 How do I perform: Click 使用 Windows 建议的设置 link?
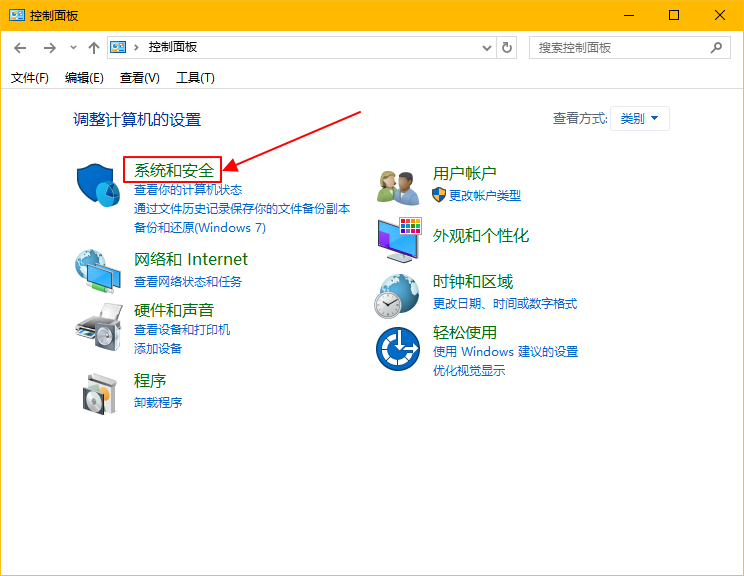(x=505, y=352)
